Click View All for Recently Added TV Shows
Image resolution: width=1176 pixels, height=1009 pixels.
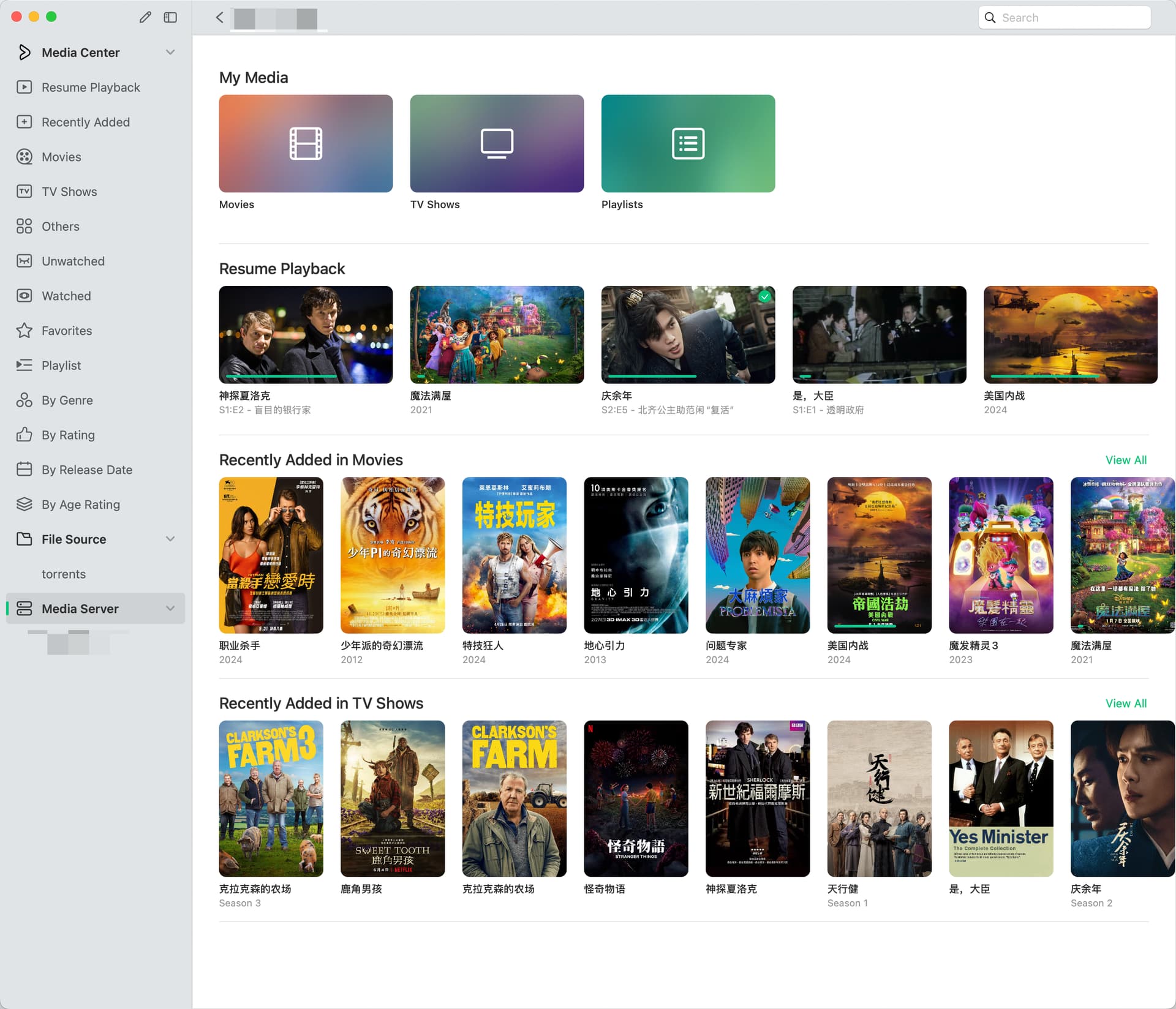[1126, 703]
